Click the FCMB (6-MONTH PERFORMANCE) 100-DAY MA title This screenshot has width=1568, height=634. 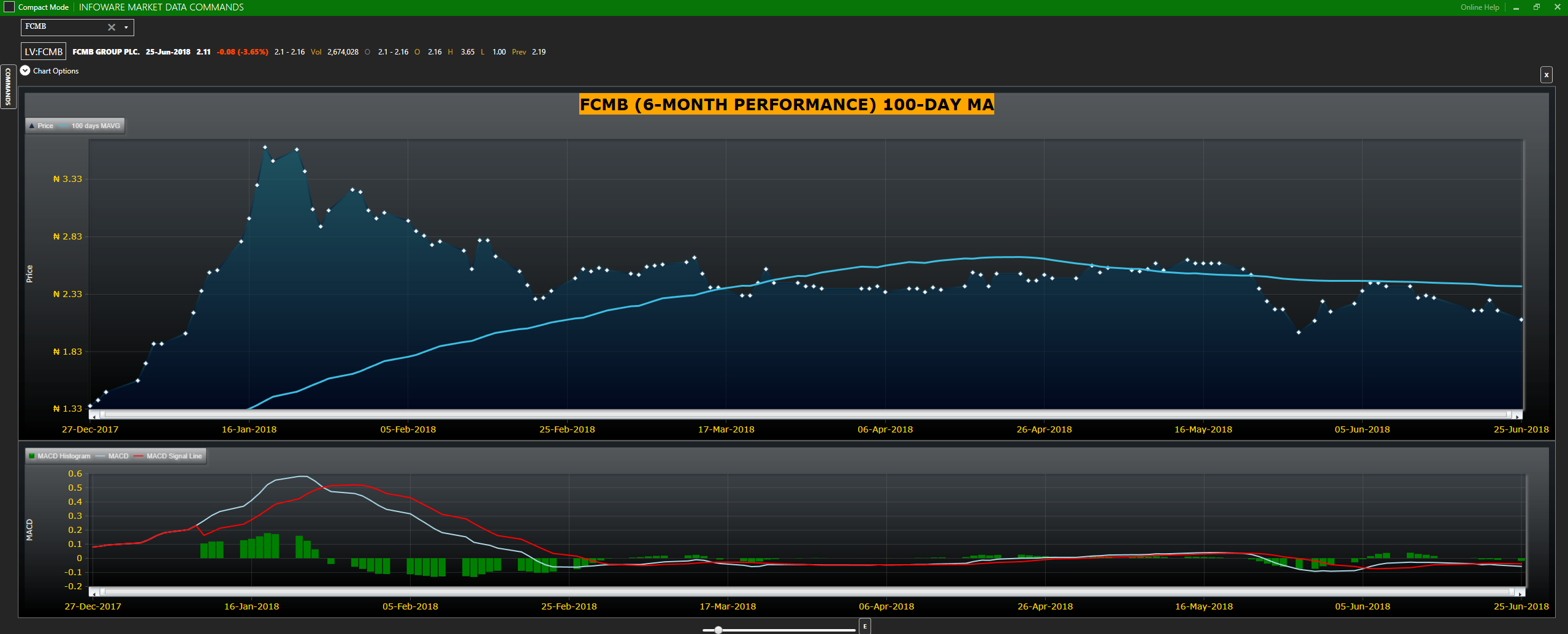pos(787,104)
